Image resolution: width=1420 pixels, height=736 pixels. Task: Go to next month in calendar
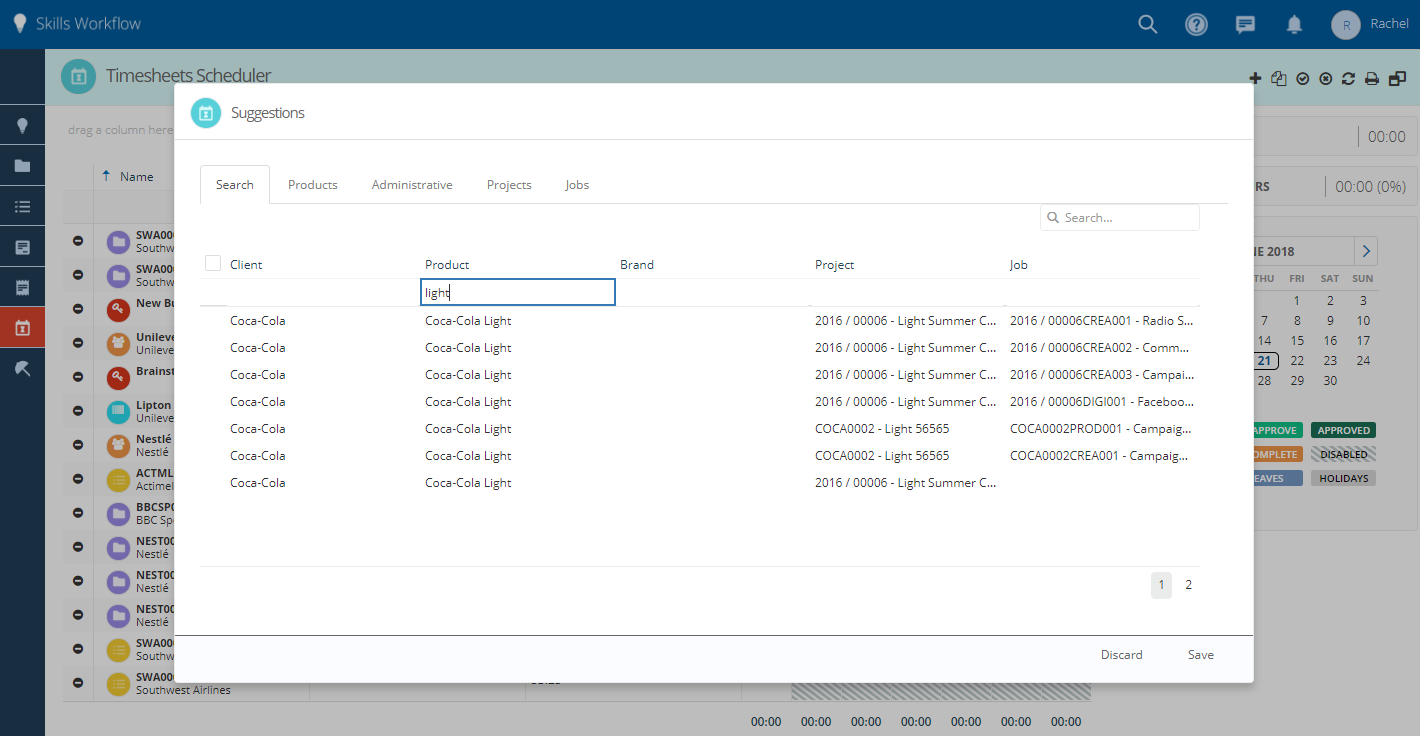1366,251
